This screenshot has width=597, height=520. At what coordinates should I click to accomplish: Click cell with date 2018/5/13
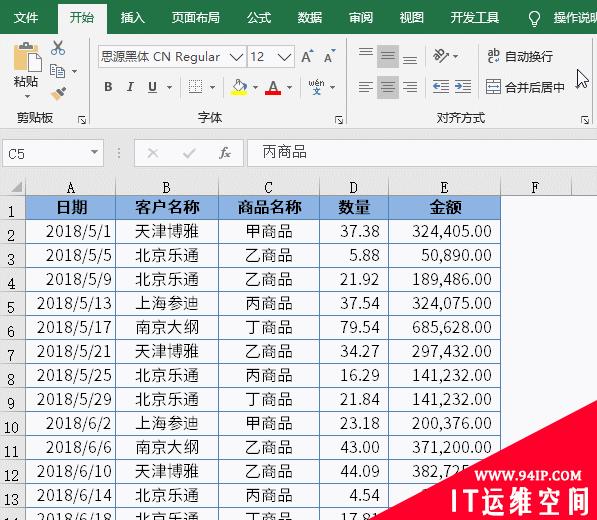coord(71,303)
